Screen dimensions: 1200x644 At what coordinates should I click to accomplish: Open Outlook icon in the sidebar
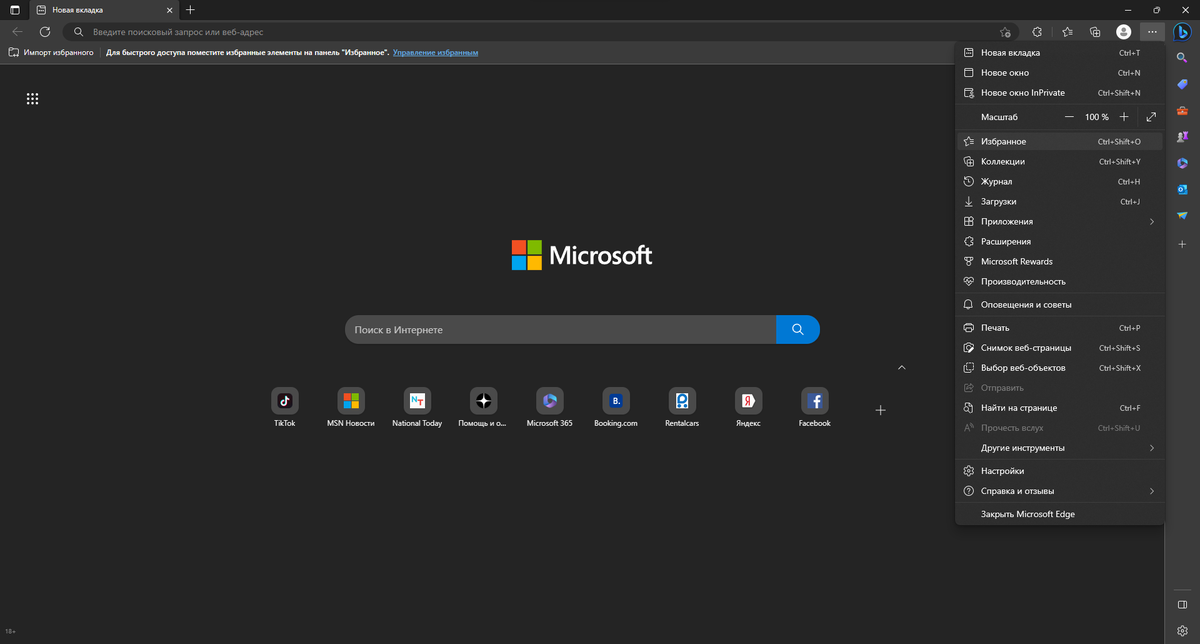1181,189
